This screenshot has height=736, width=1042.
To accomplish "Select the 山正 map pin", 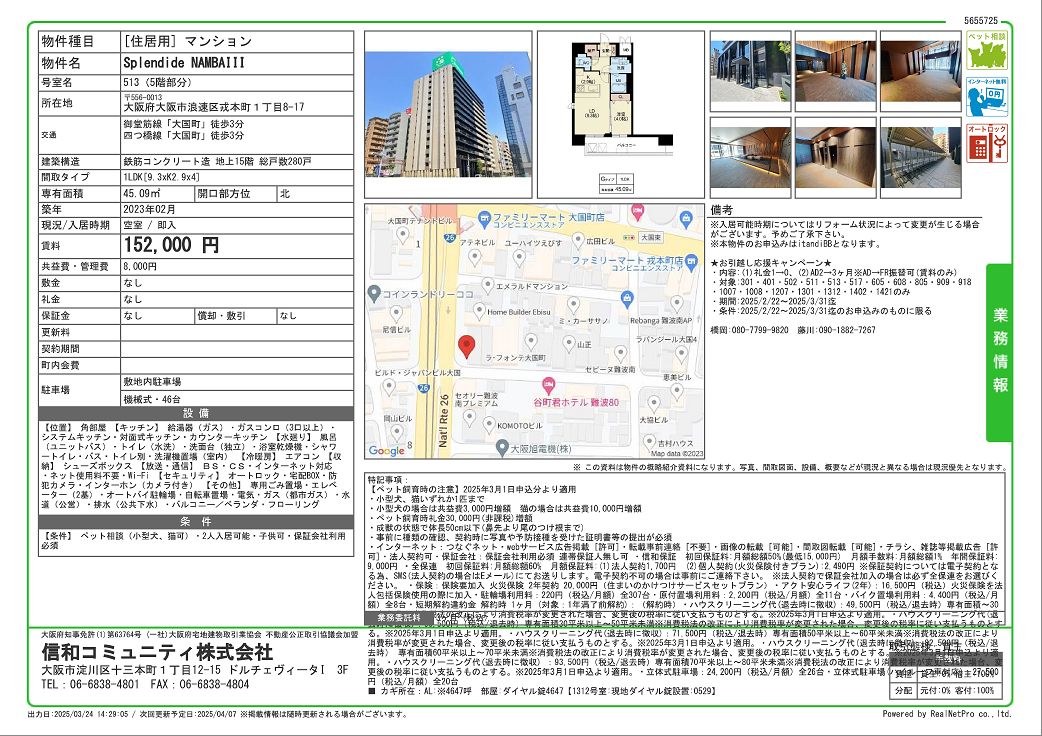I will pos(569,343).
